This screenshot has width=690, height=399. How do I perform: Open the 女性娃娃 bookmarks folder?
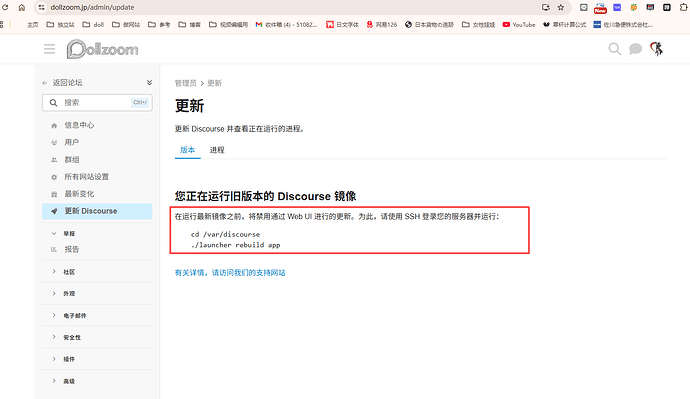478,25
